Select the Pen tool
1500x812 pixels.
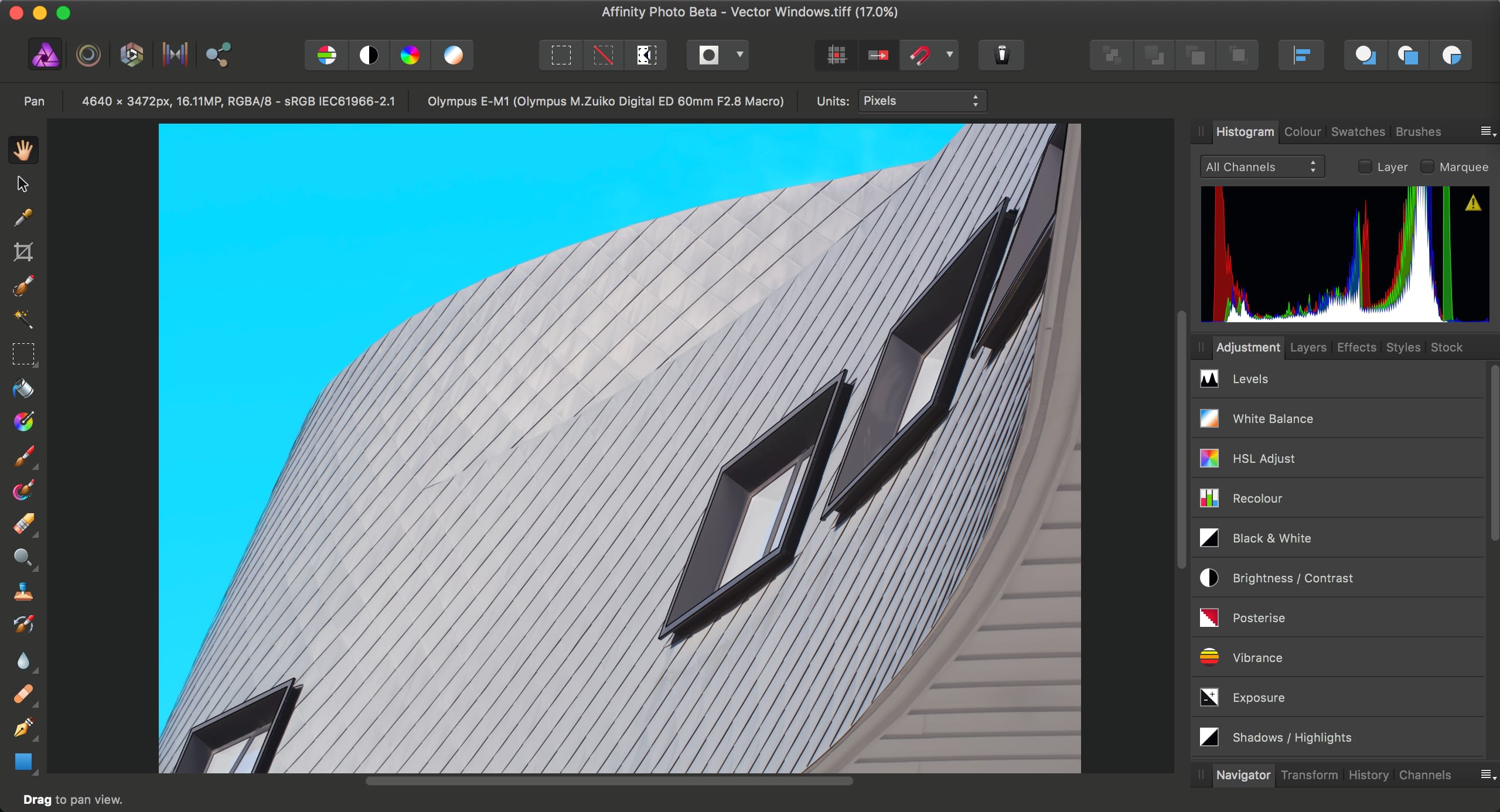[23, 728]
